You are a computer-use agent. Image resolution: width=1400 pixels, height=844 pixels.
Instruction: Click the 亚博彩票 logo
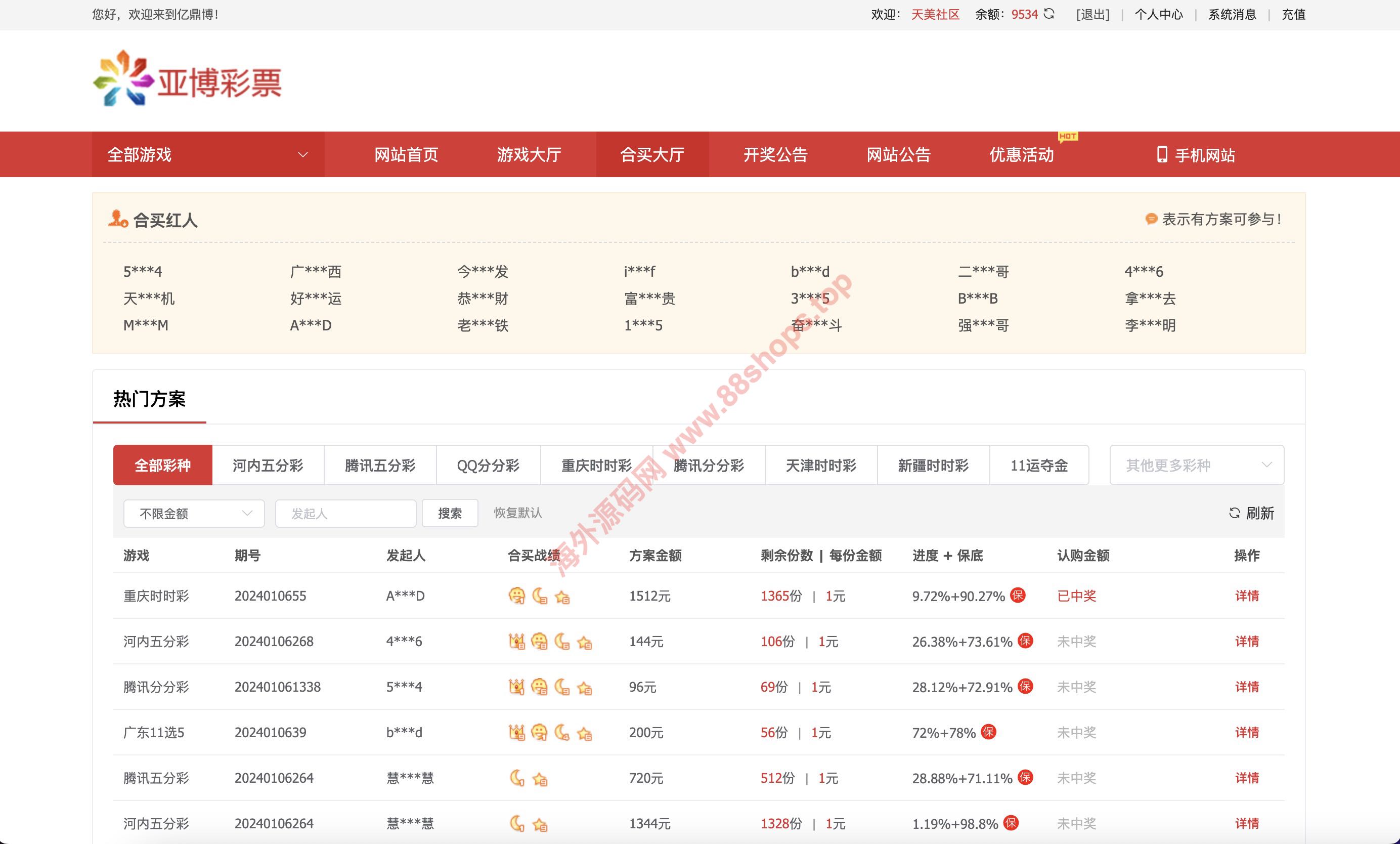(x=187, y=79)
